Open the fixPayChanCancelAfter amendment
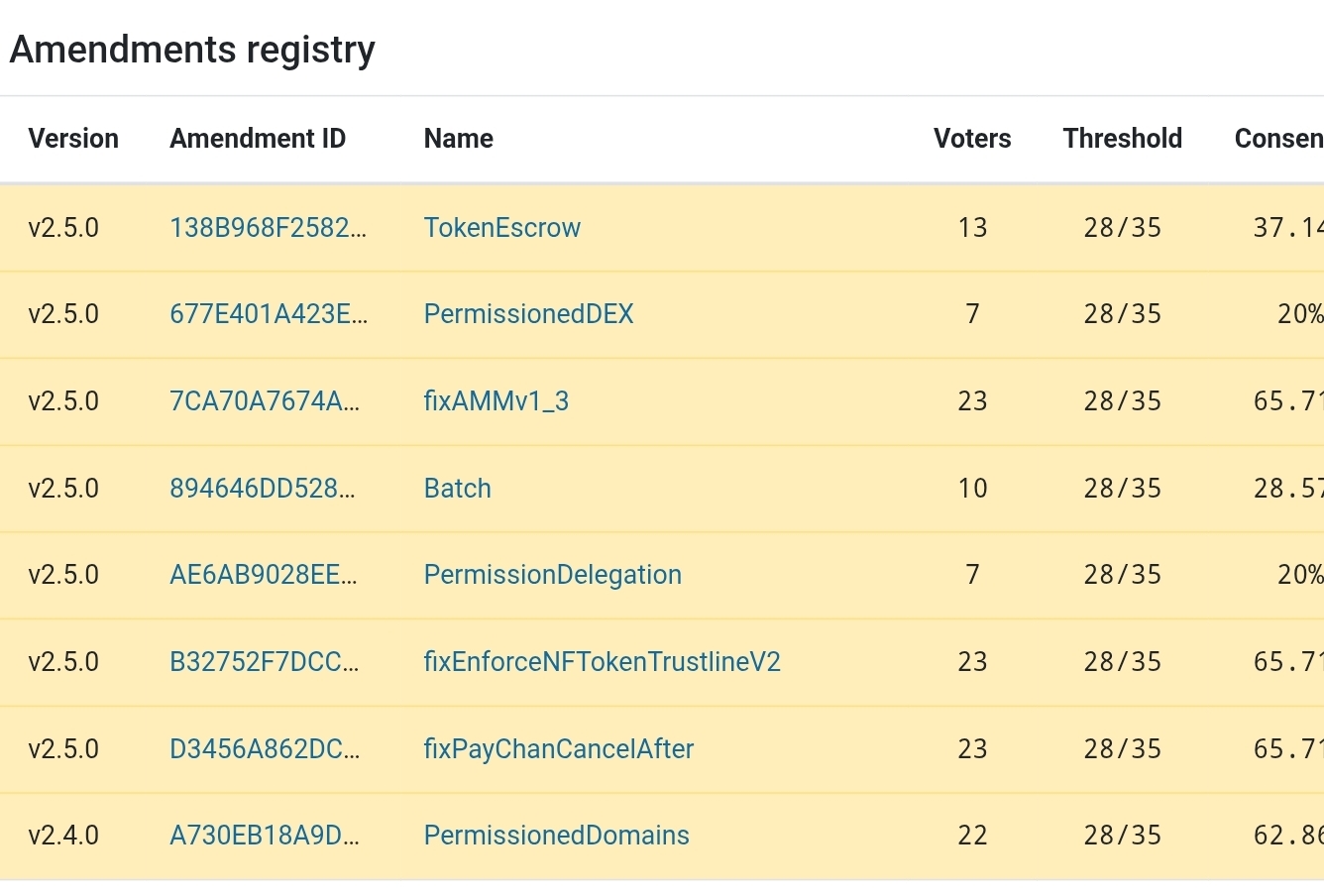The width and height of the screenshot is (1324, 896). click(559, 749)
